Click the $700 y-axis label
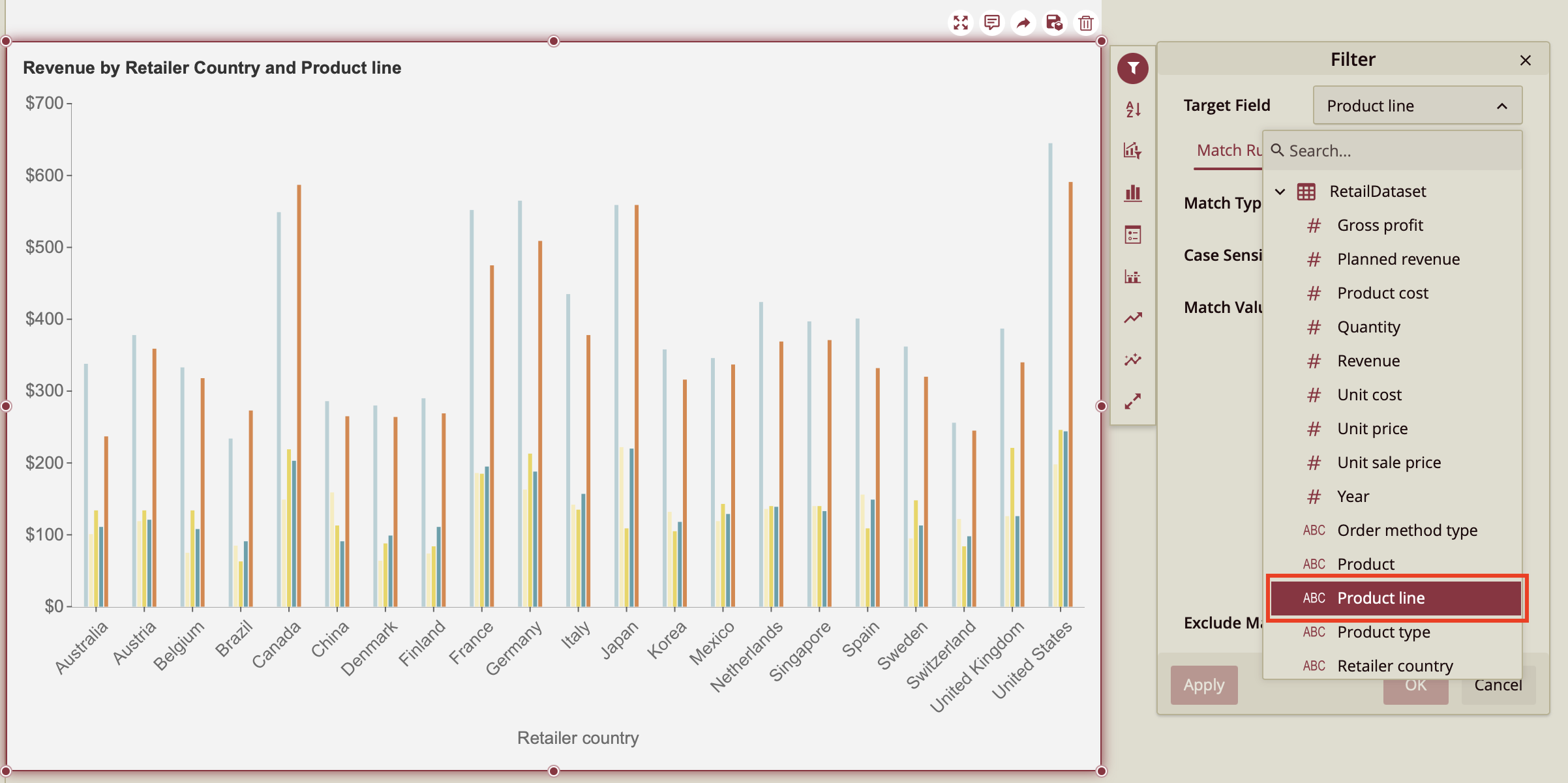Image resolution: width=1568 pixels, height=783 pixels. pos(44,103)
